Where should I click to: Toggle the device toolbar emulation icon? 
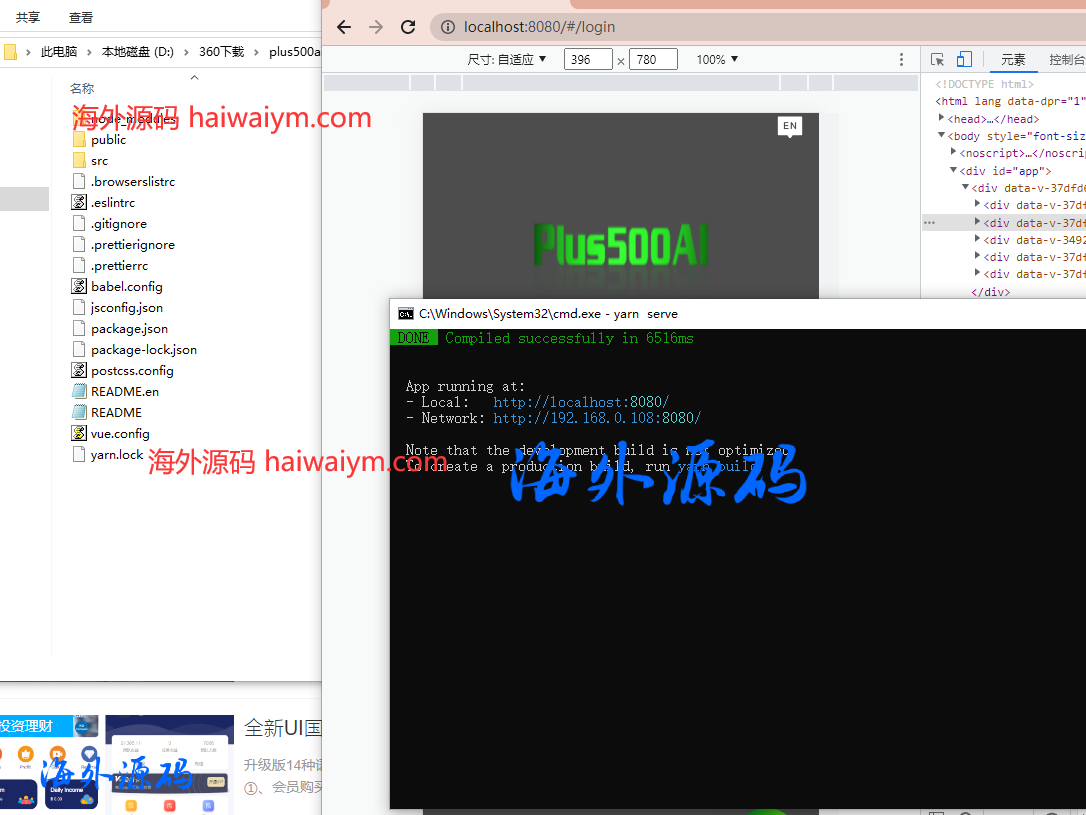(x=964, y=59)
